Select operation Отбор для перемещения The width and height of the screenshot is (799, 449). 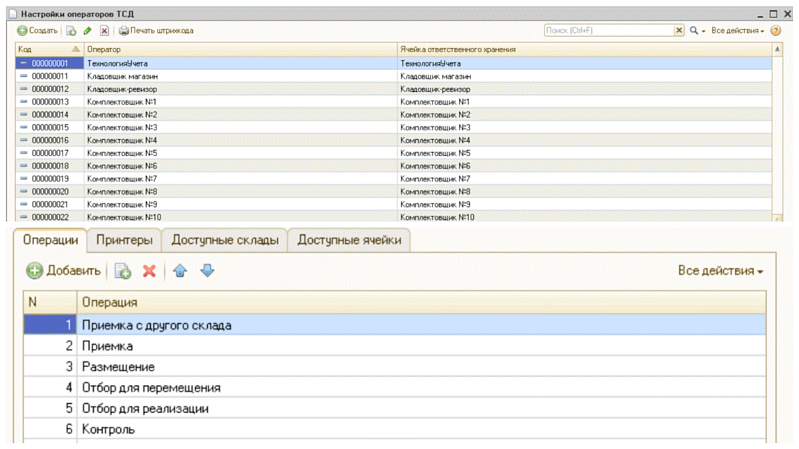(394, 388)
